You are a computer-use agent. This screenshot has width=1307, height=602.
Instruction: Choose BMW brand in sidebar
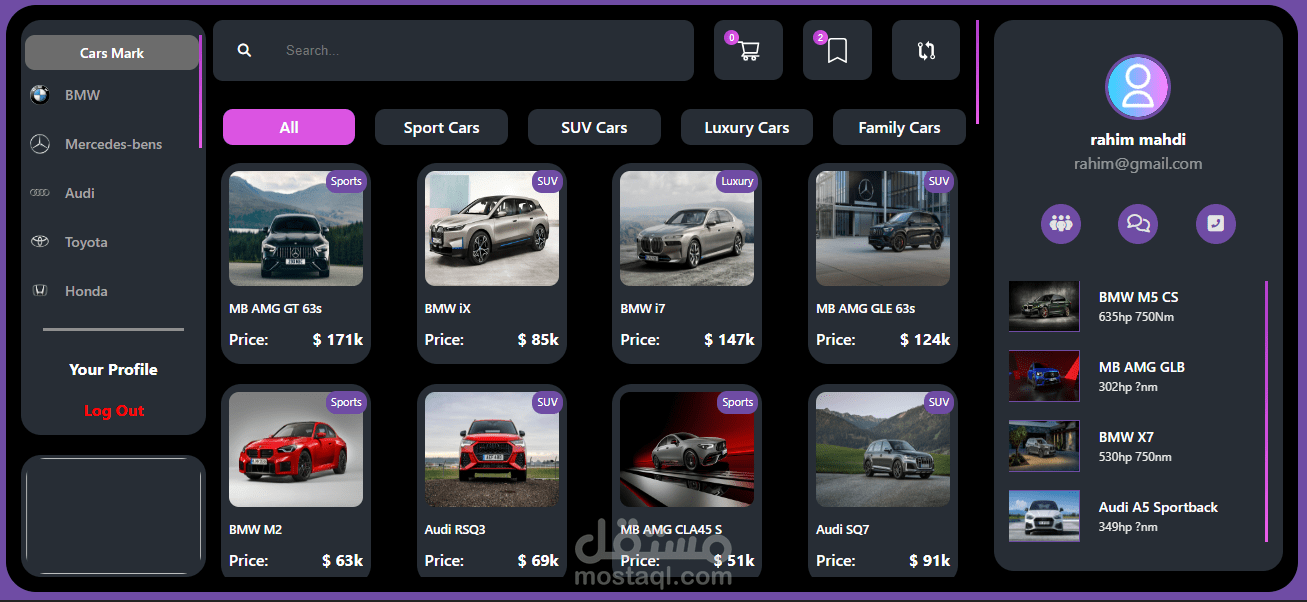(82, 95)
